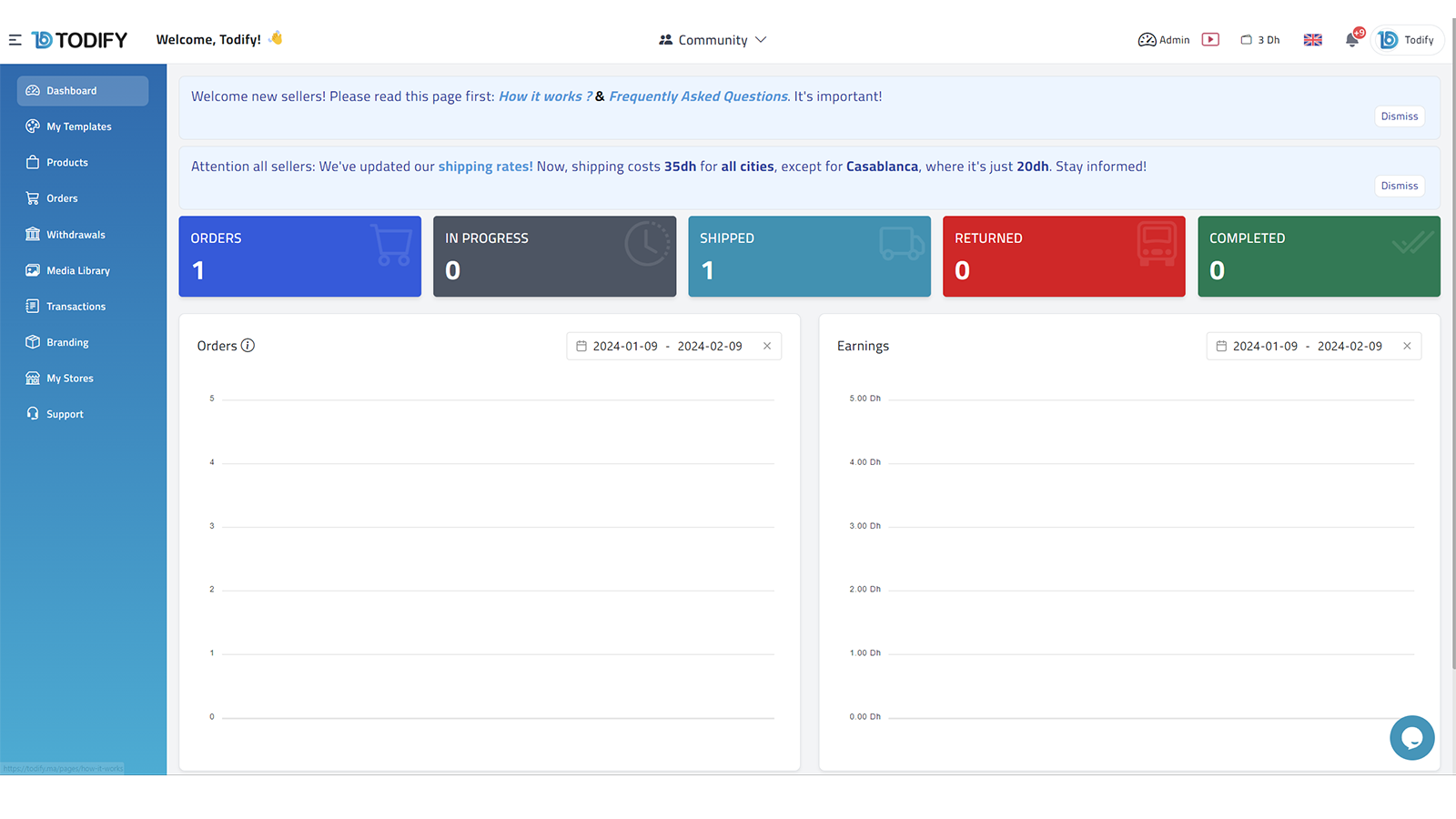Click the My Templates palette icon
The image size is (1456, 819).
33,126
